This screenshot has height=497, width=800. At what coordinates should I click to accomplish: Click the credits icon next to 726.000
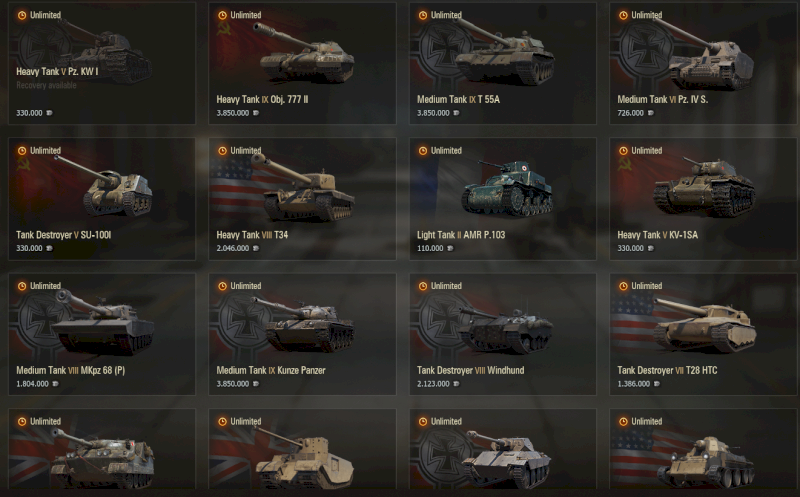(x=651, y=113)
